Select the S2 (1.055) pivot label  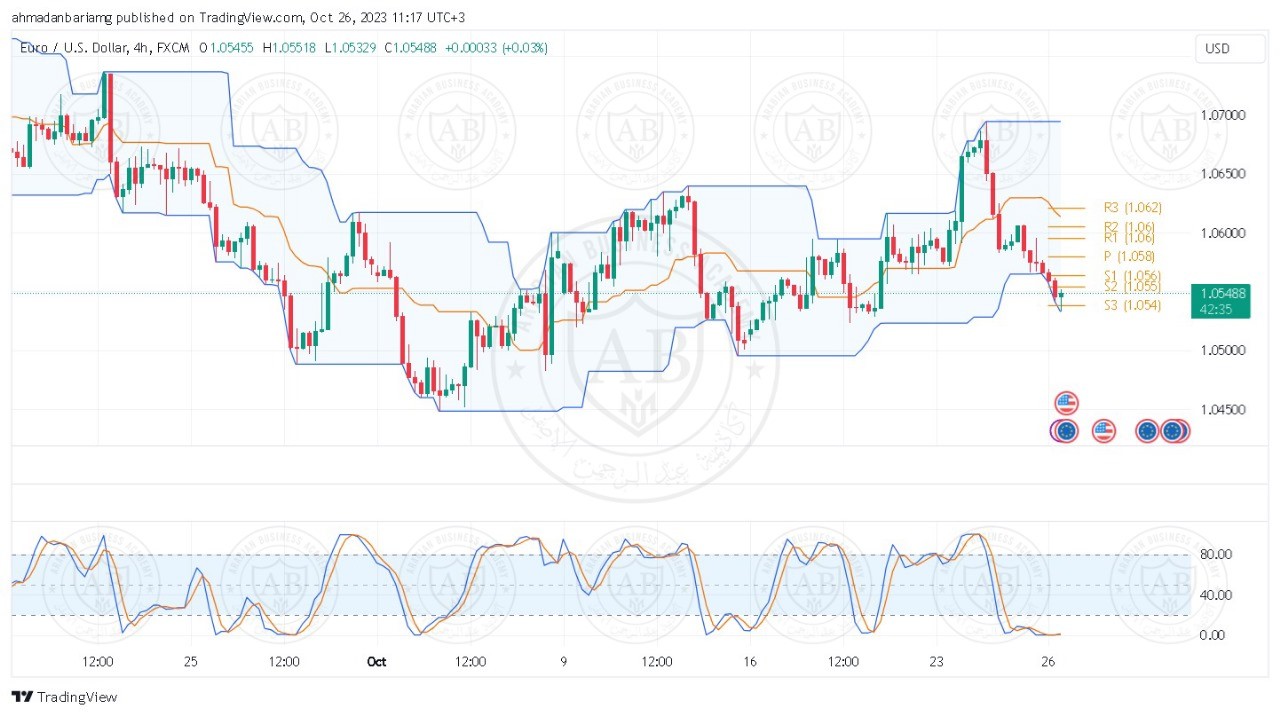(x=1132, y=287)
